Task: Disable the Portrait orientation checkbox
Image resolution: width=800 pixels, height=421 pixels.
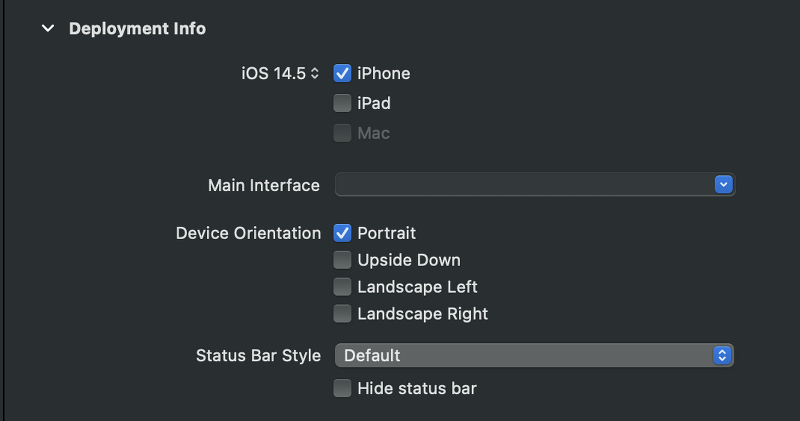Action: (x=342, y=233)
